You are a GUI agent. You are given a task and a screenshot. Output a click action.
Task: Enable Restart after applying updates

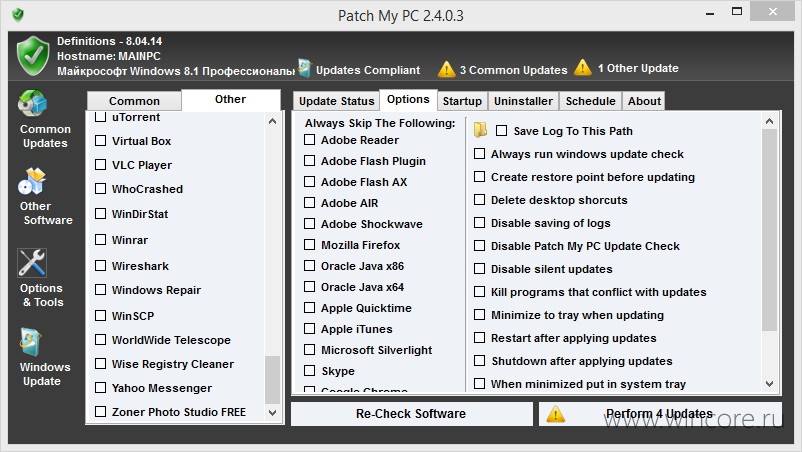click(x=479, y=337)
